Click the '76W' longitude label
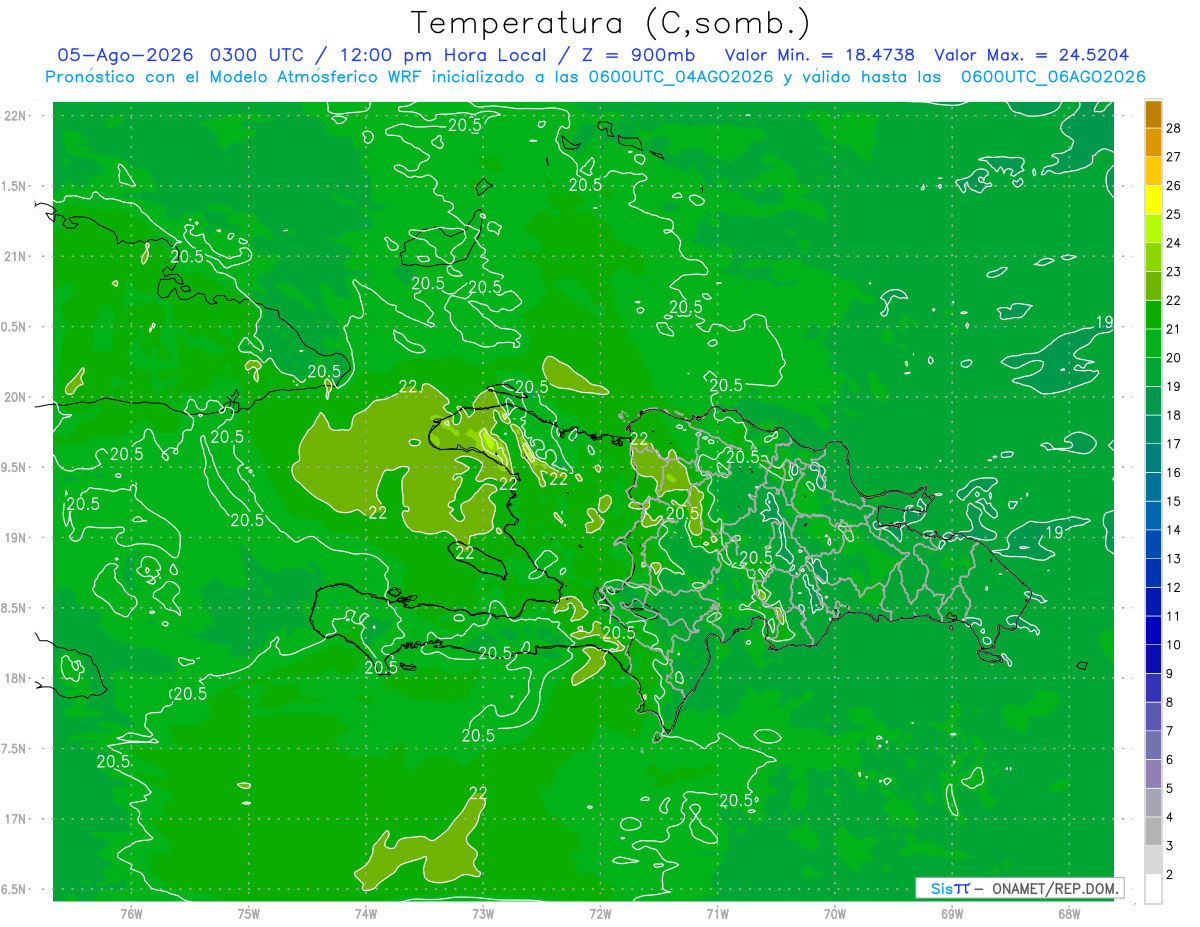Screen dimensions: 1200x927 [x=131, y=914]
